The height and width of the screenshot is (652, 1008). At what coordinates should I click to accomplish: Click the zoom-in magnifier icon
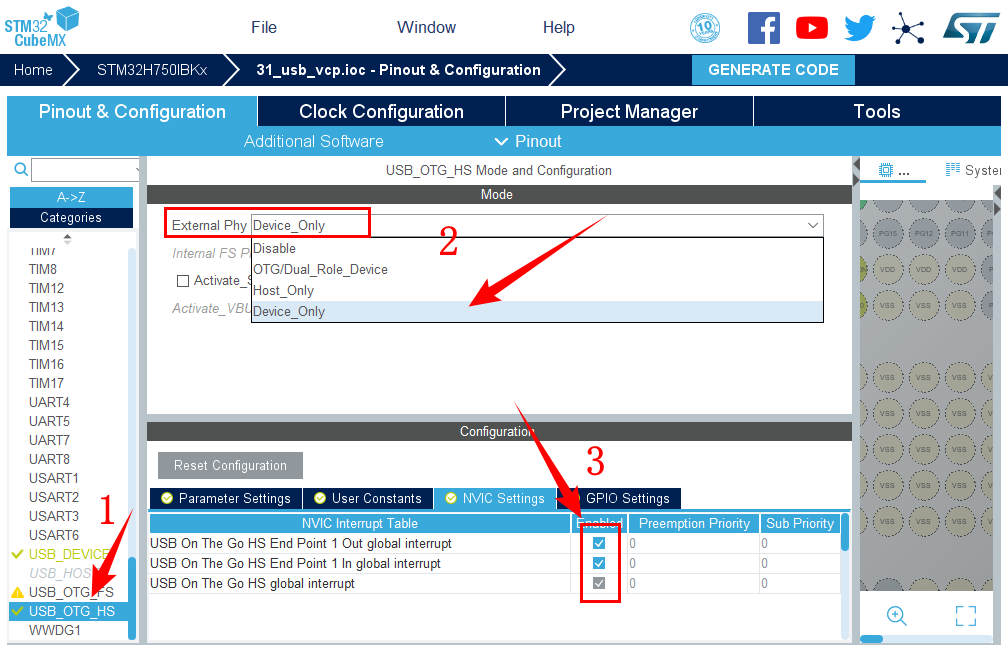896,616
